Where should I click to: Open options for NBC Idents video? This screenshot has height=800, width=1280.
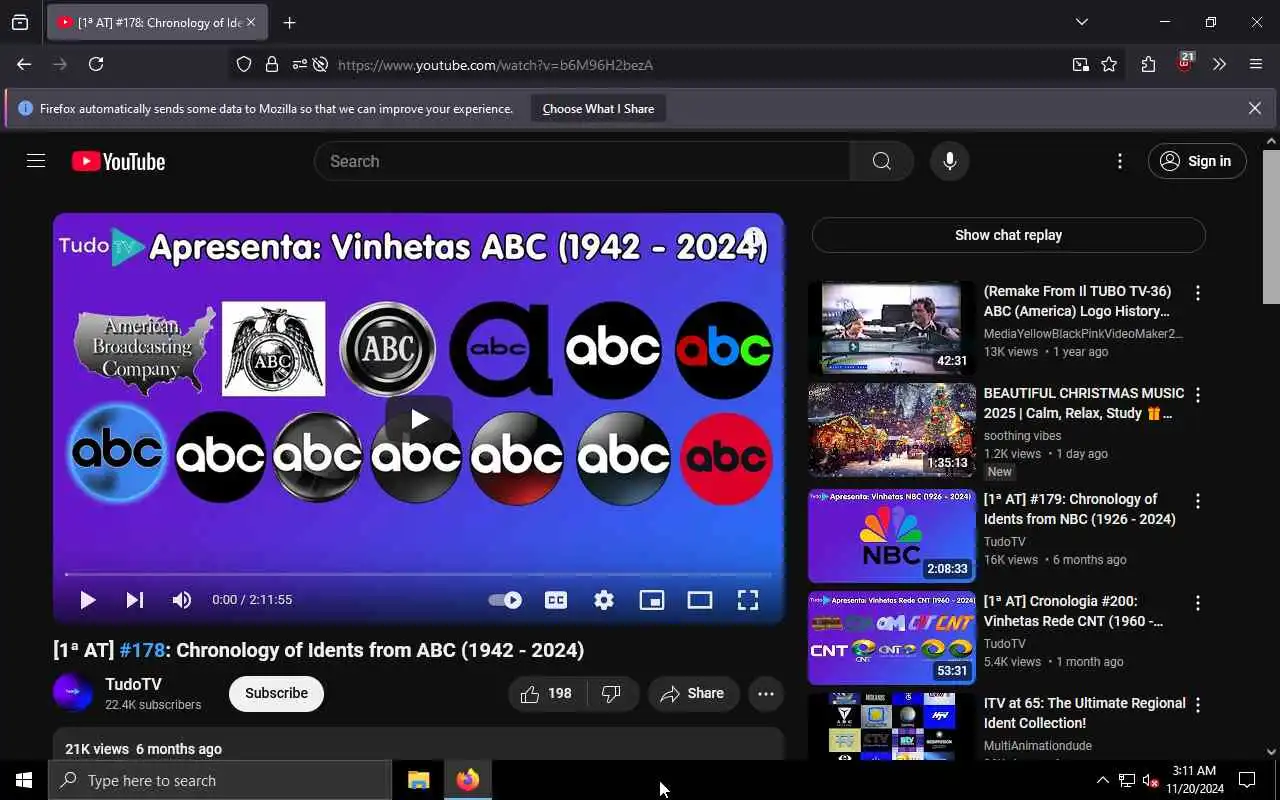tap(1197, 501)
